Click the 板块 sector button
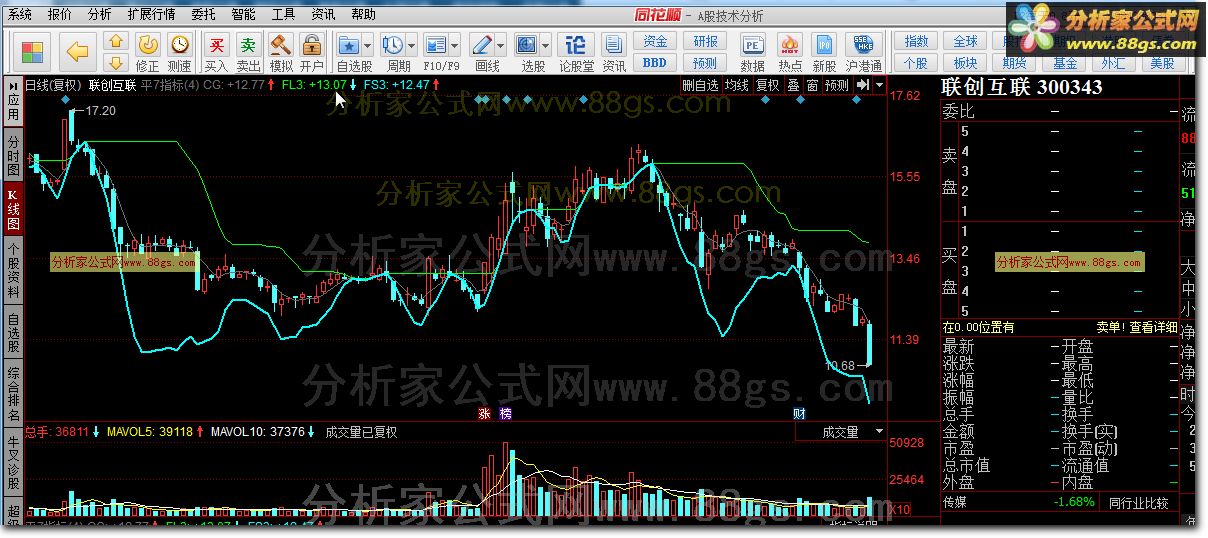Viewport: 1208px width, 538px height. (x=965, y=62)
